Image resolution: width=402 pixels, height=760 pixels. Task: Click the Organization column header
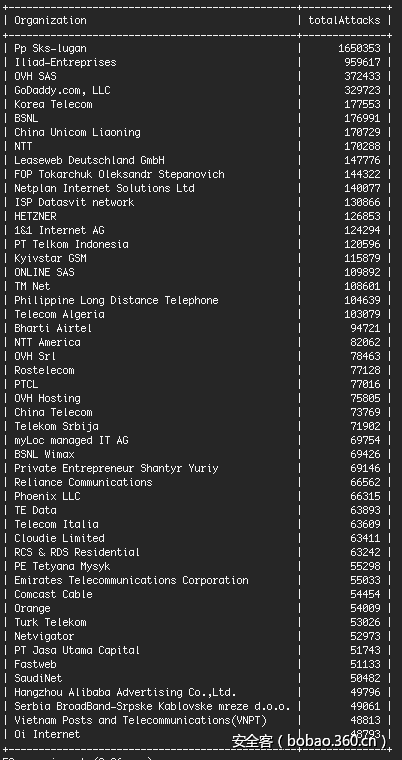(x=50, y=20)
